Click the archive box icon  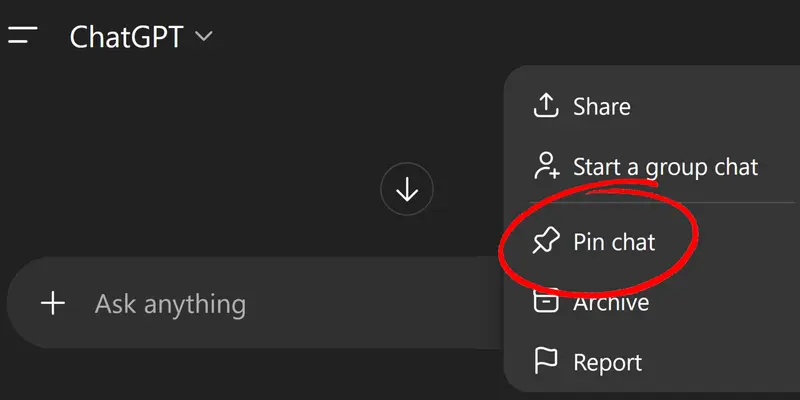point(546,301)
